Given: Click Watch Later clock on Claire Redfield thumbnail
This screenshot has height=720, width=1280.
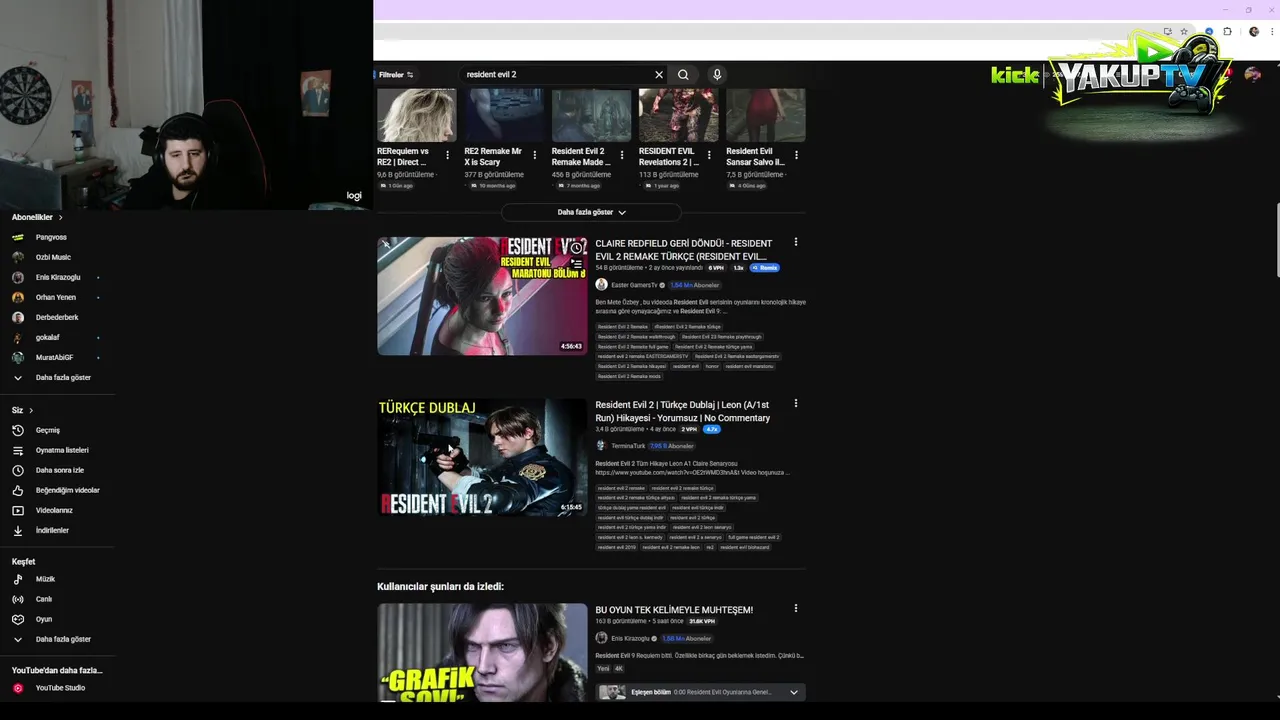Looking at the screenshot, I should (576, 248).
